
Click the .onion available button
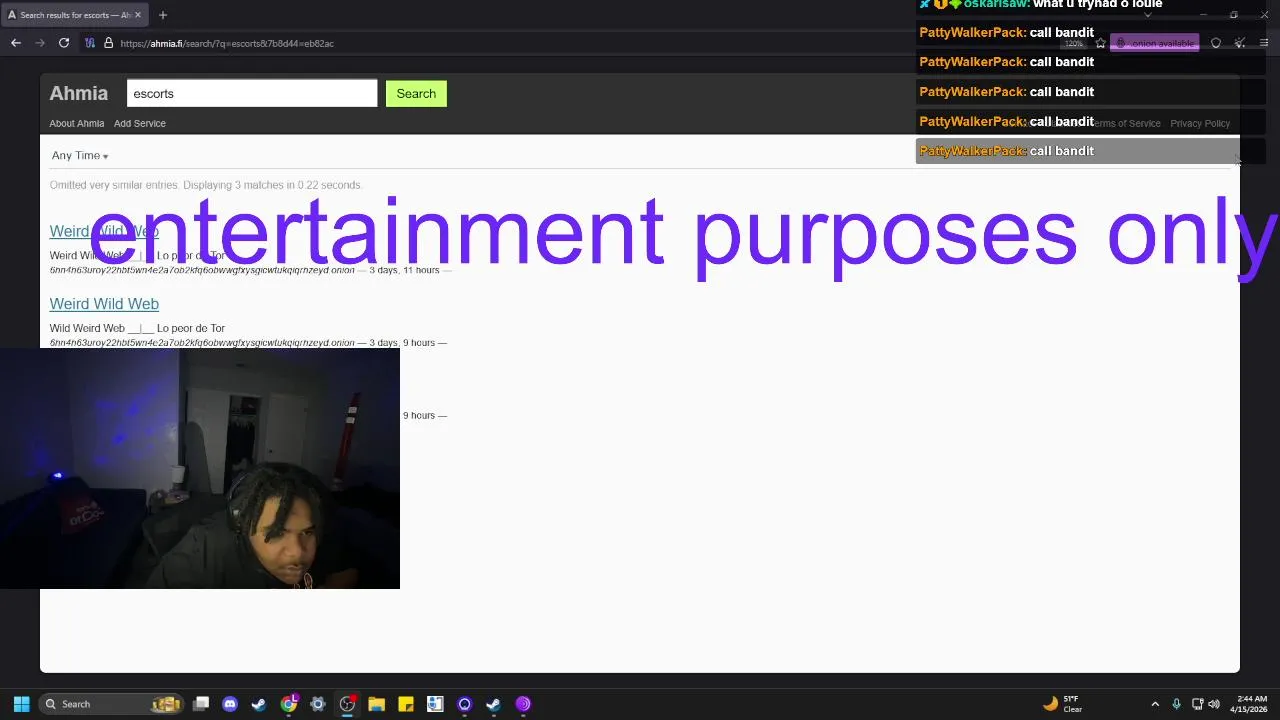click(1155, 43)
